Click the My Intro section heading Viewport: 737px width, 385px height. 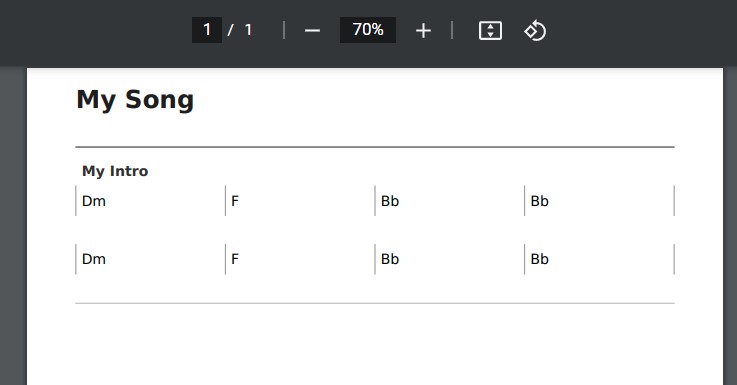coord(115,171)
